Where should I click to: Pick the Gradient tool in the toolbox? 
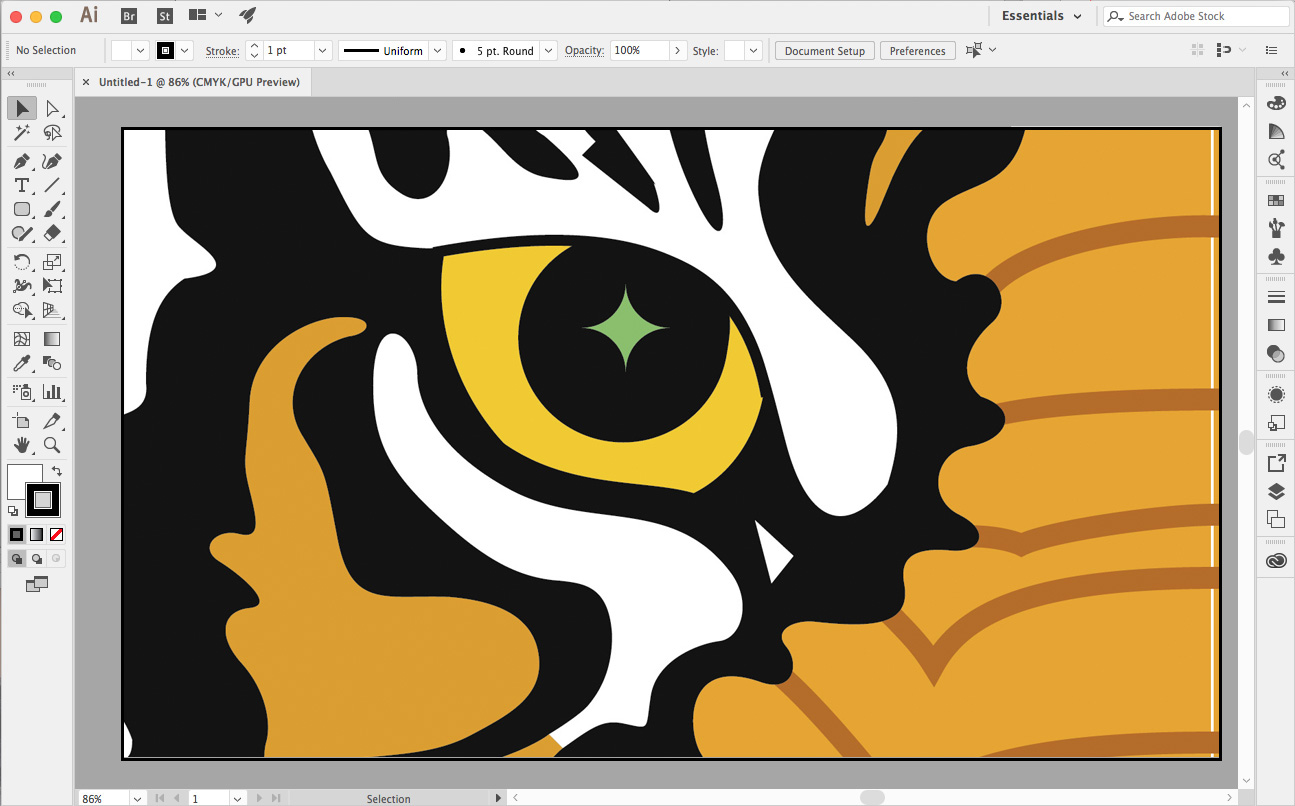(x=53, y=339)
